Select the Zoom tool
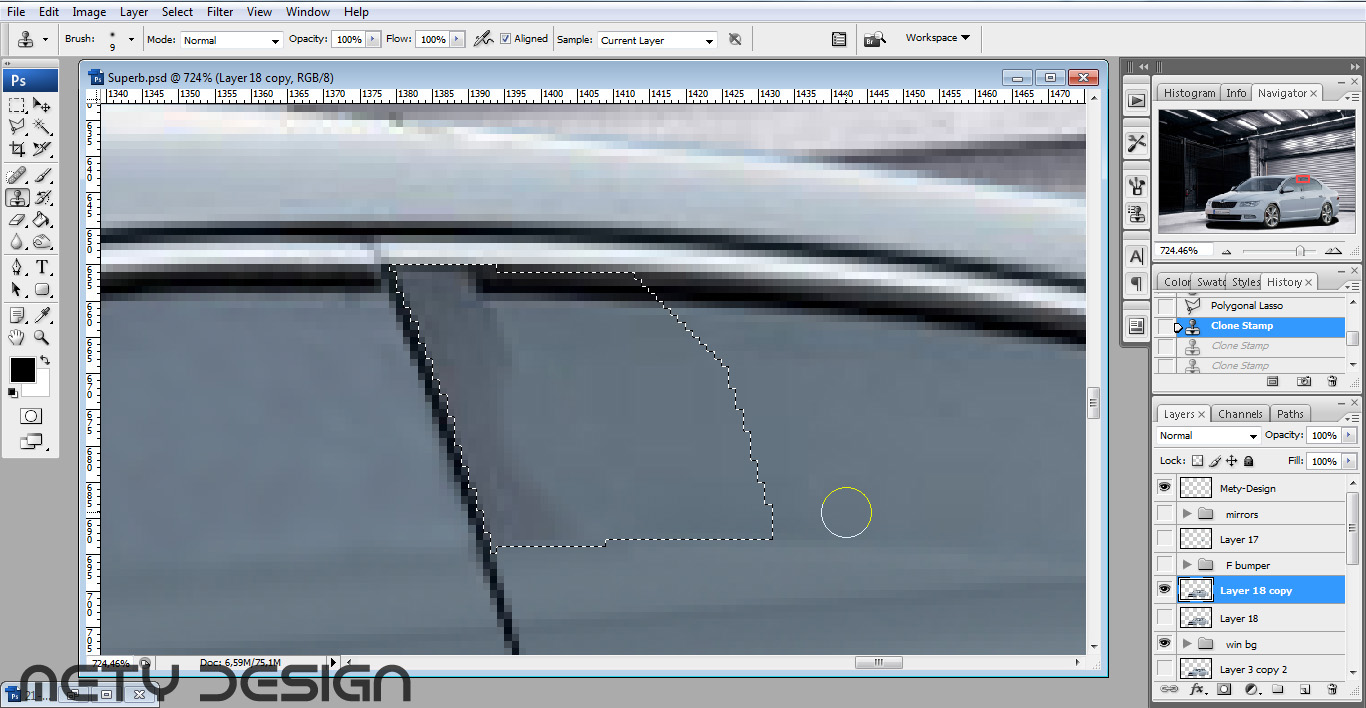This screenshot has width=1366, height=708. [42, 337]
